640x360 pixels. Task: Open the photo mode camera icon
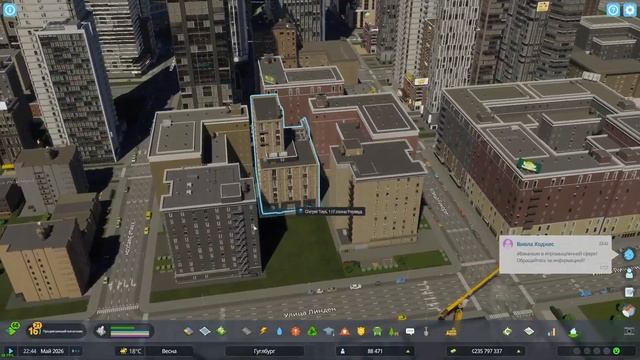coord(629,331)
